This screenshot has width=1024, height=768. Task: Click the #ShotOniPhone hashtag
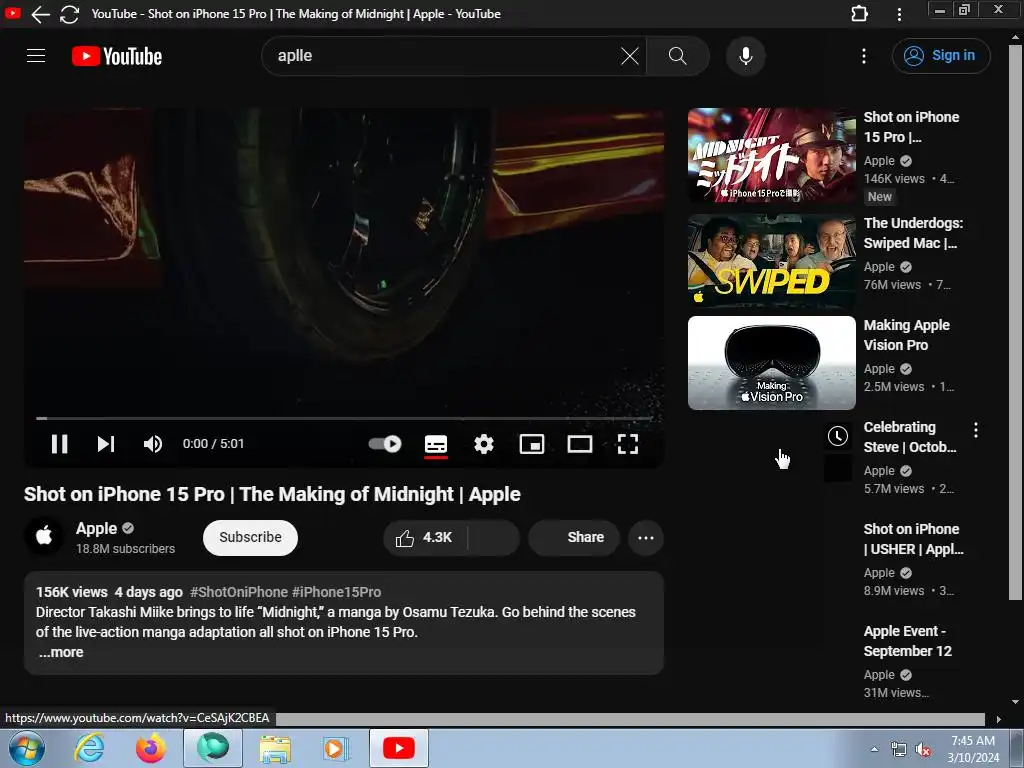pyautogui.click(x=238, y=592)
